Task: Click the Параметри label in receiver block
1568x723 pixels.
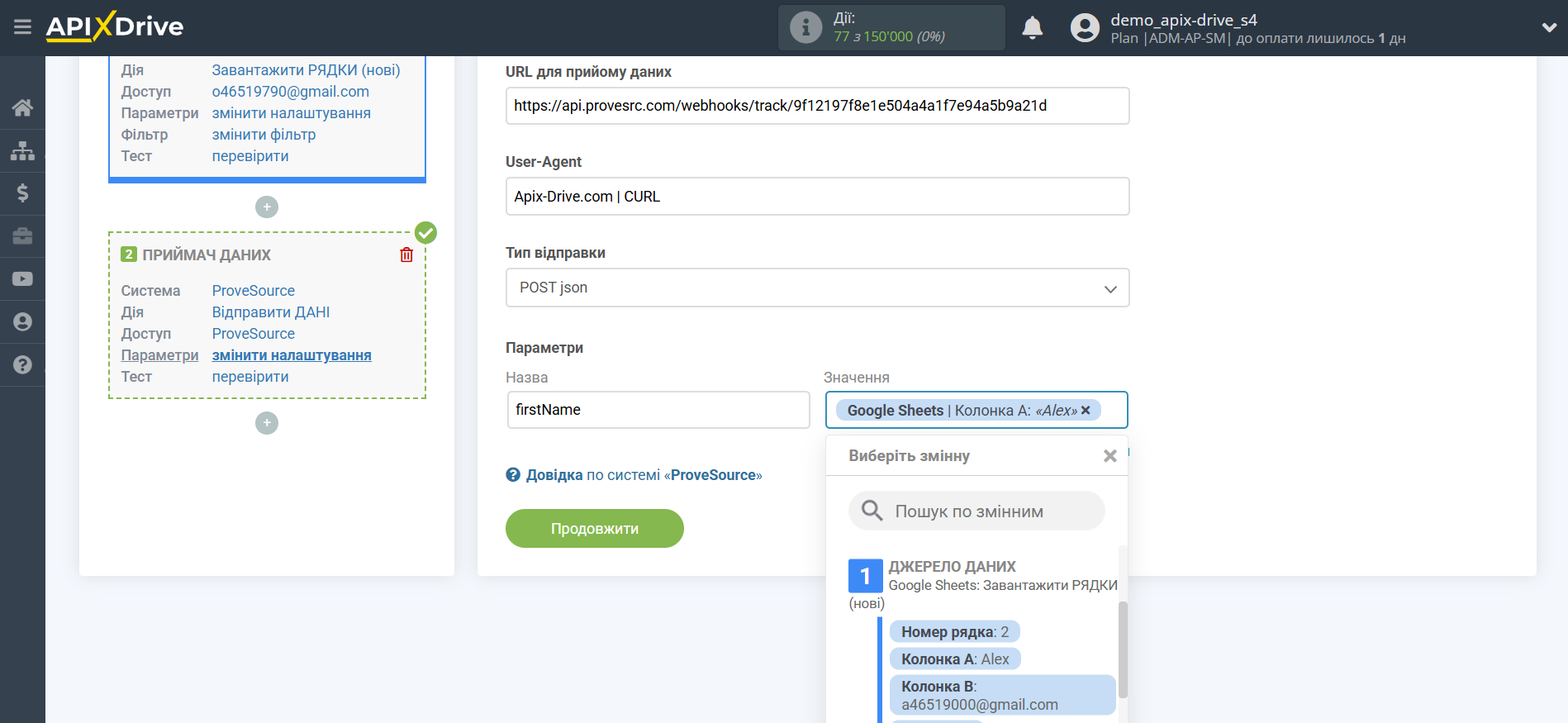Action: point(160,355)
